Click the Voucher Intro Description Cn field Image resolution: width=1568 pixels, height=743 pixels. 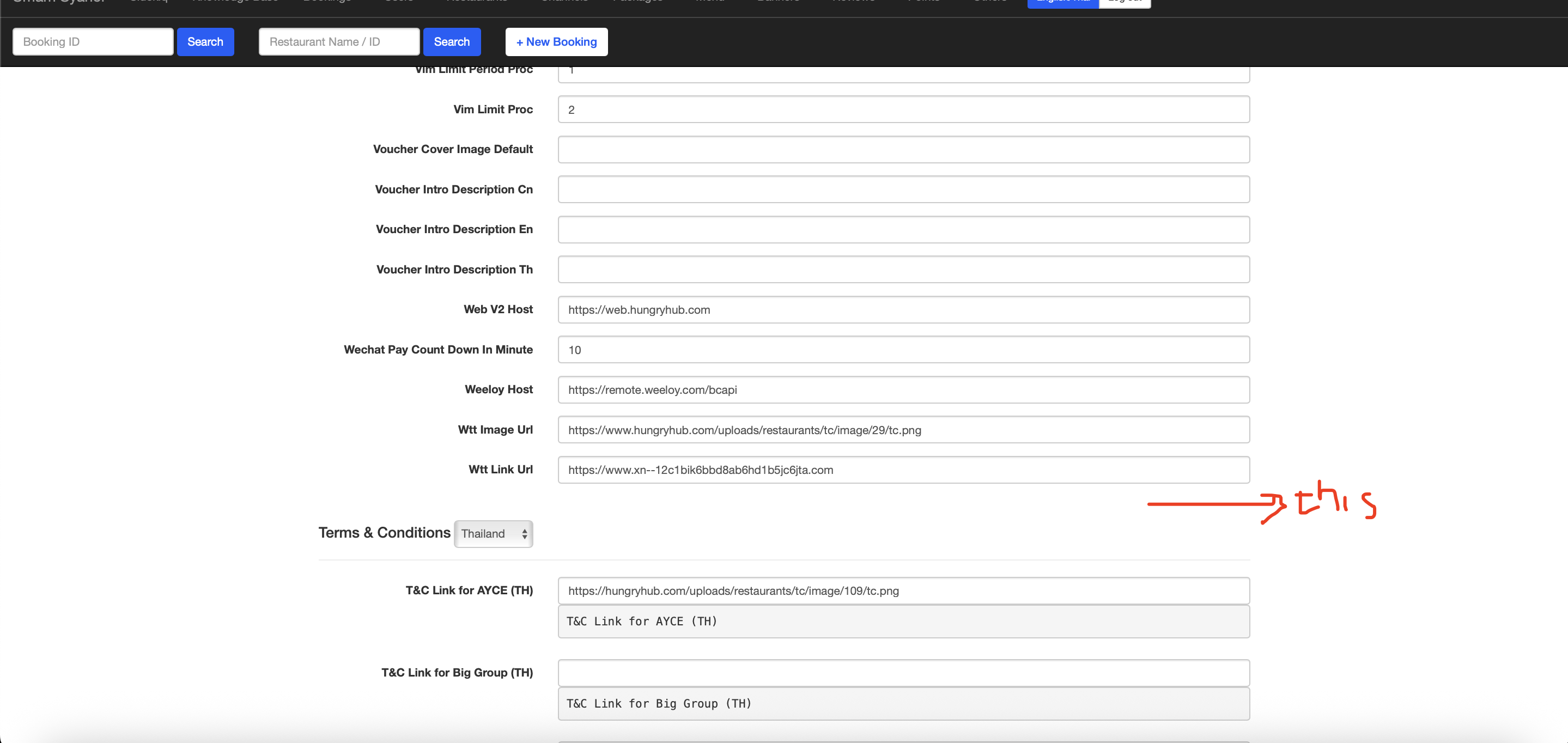903,189
